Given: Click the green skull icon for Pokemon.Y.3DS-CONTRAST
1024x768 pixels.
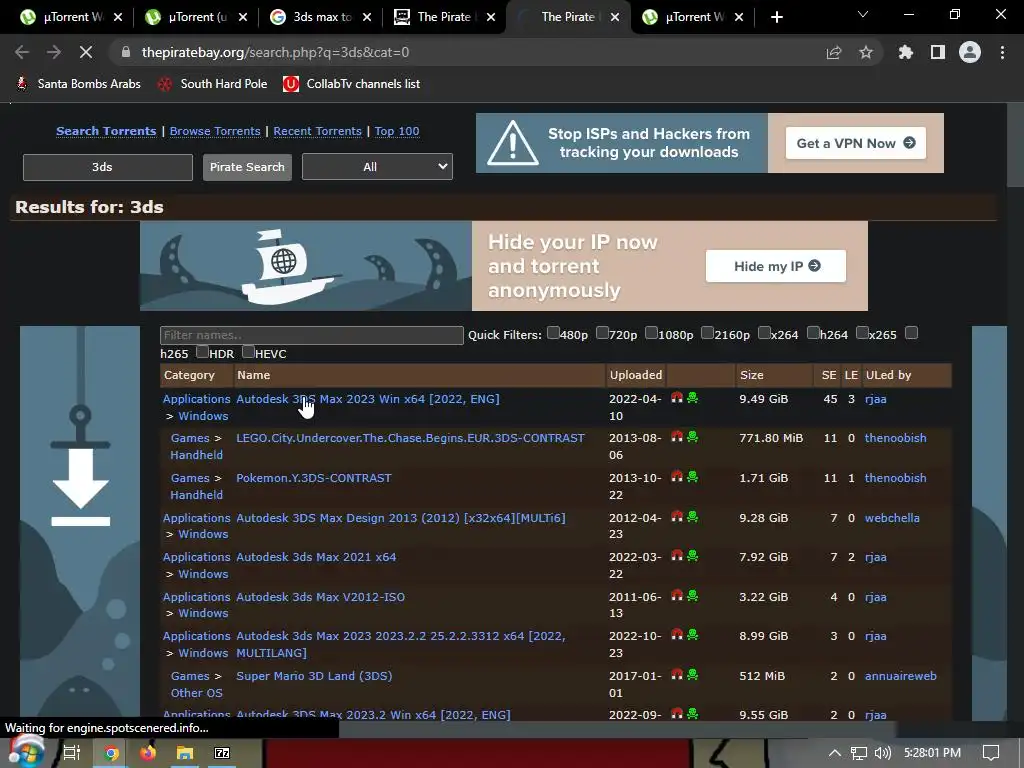Looking at the screenshot, I should point(692,477).
